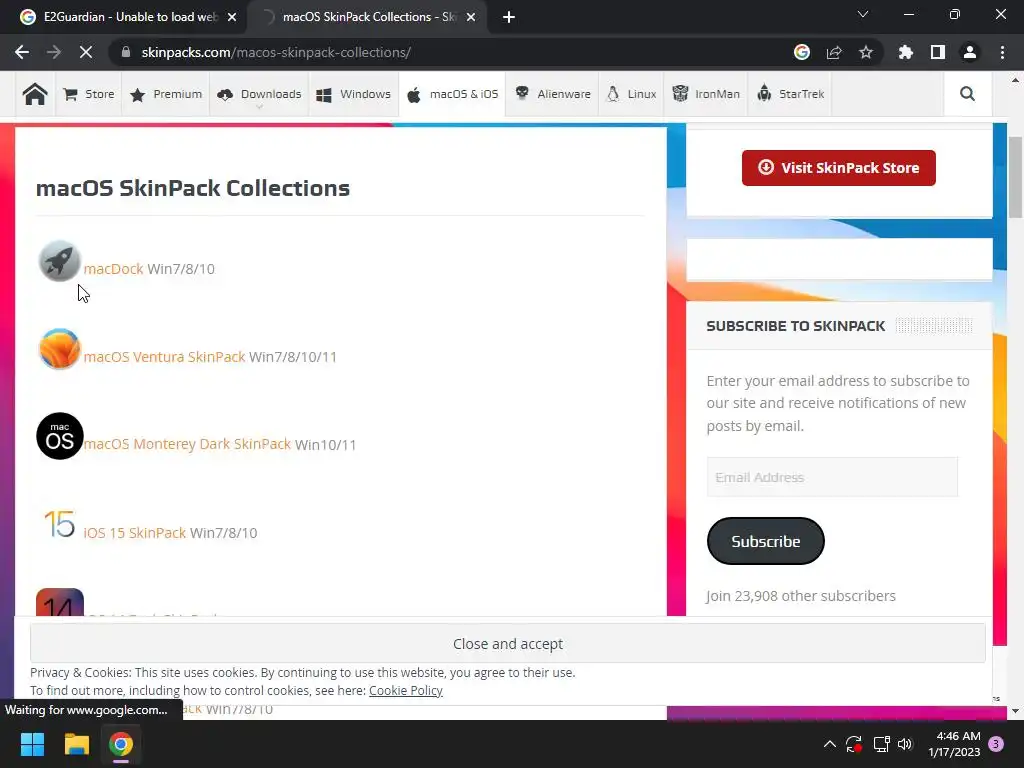Open Chrome three-dot menu
The width and height of the screenshot is (1024, 768).
point(1002,52)
